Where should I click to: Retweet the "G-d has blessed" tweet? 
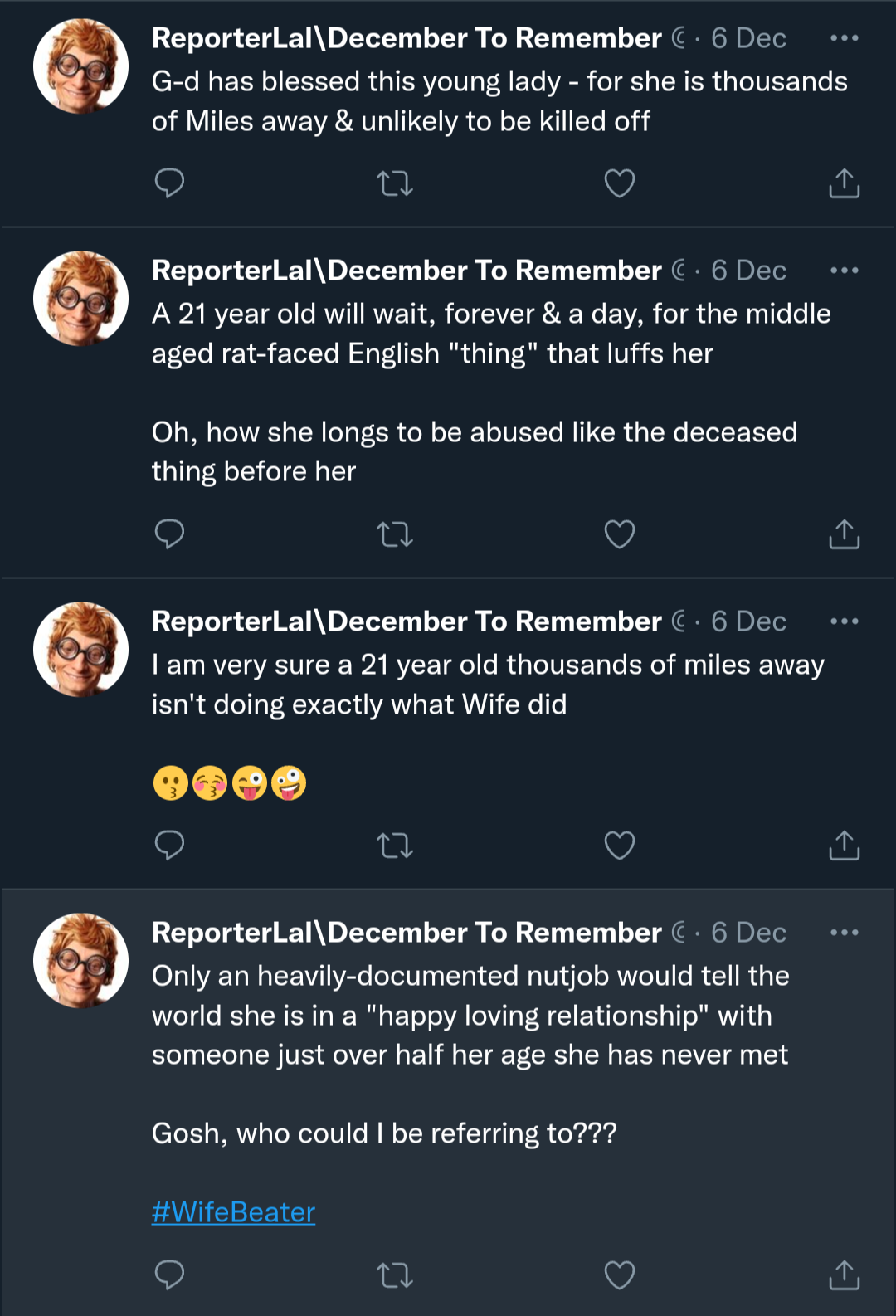(394, 183)
